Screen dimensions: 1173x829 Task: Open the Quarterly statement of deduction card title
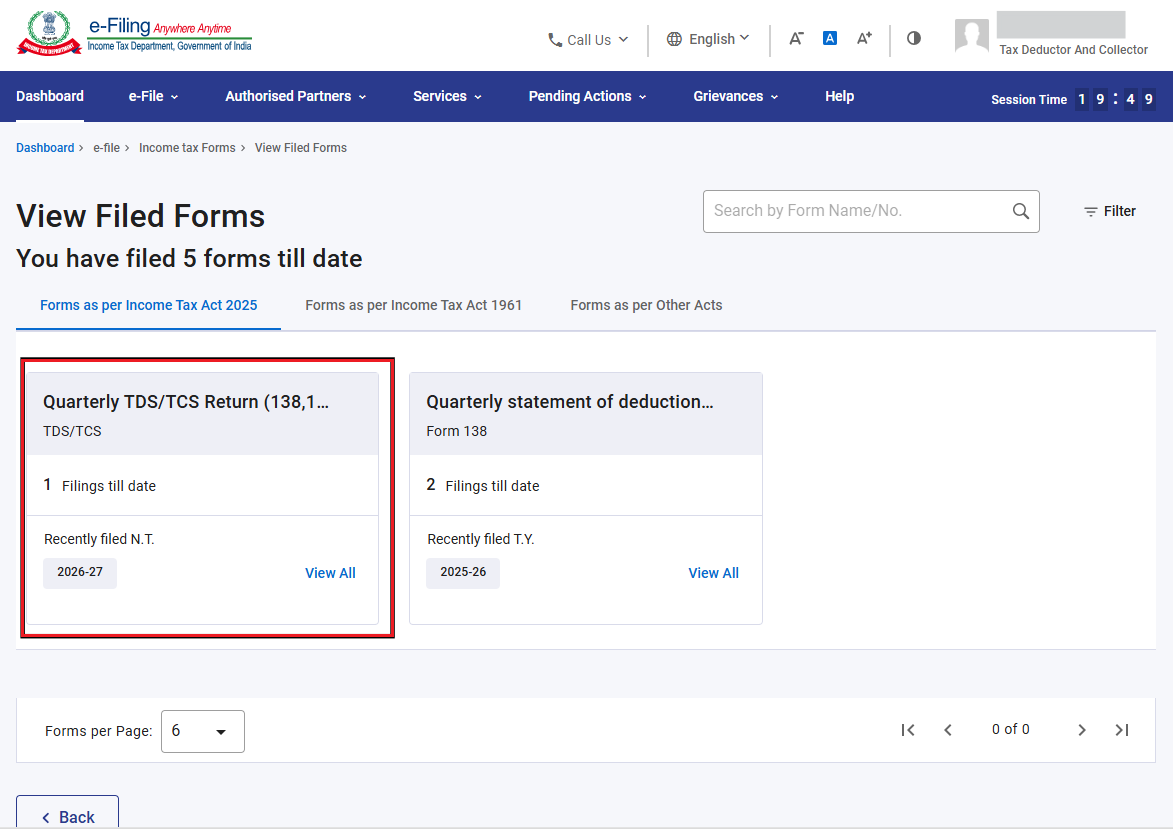coord(569,402)
